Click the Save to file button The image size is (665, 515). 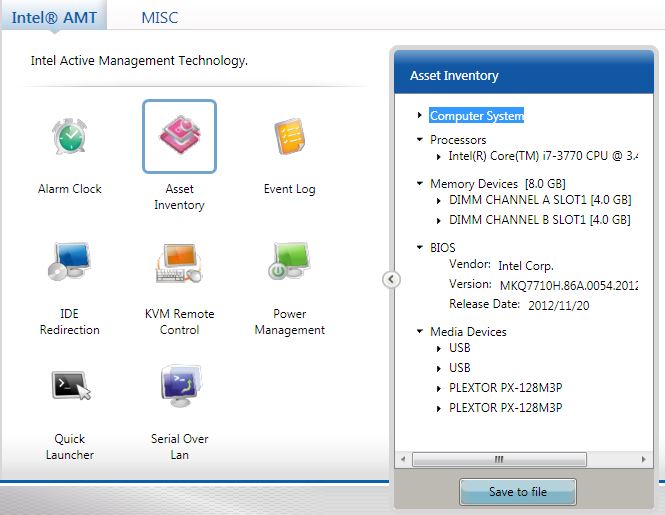pyautogui.click(x=517, y=492)
